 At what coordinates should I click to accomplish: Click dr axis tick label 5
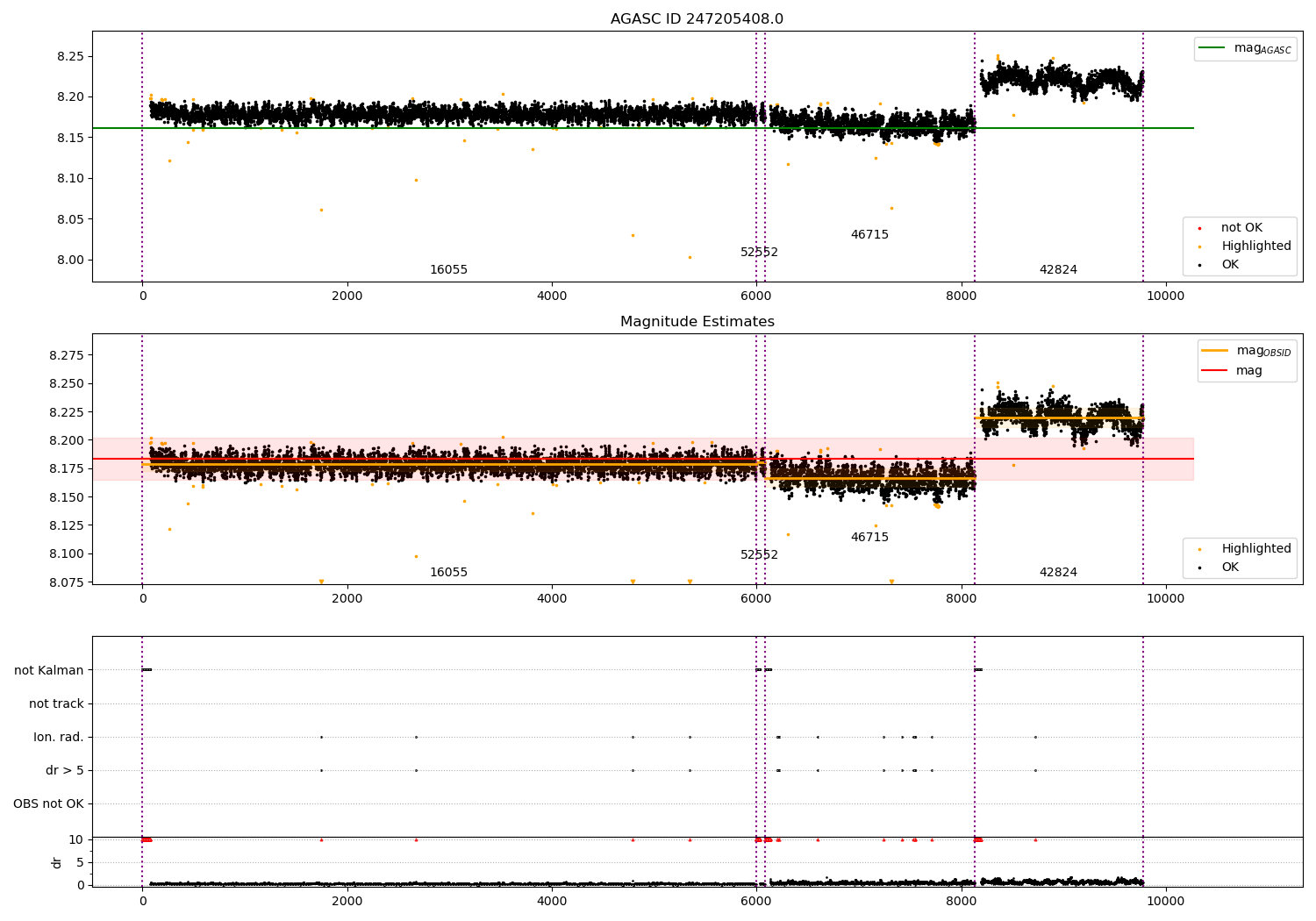[x=80, y=862]
